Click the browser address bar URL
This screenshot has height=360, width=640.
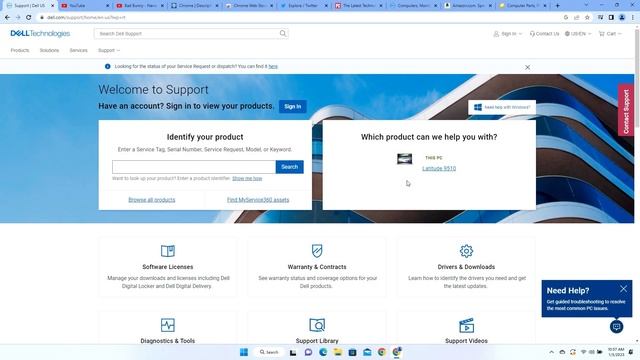pos(86,18)
